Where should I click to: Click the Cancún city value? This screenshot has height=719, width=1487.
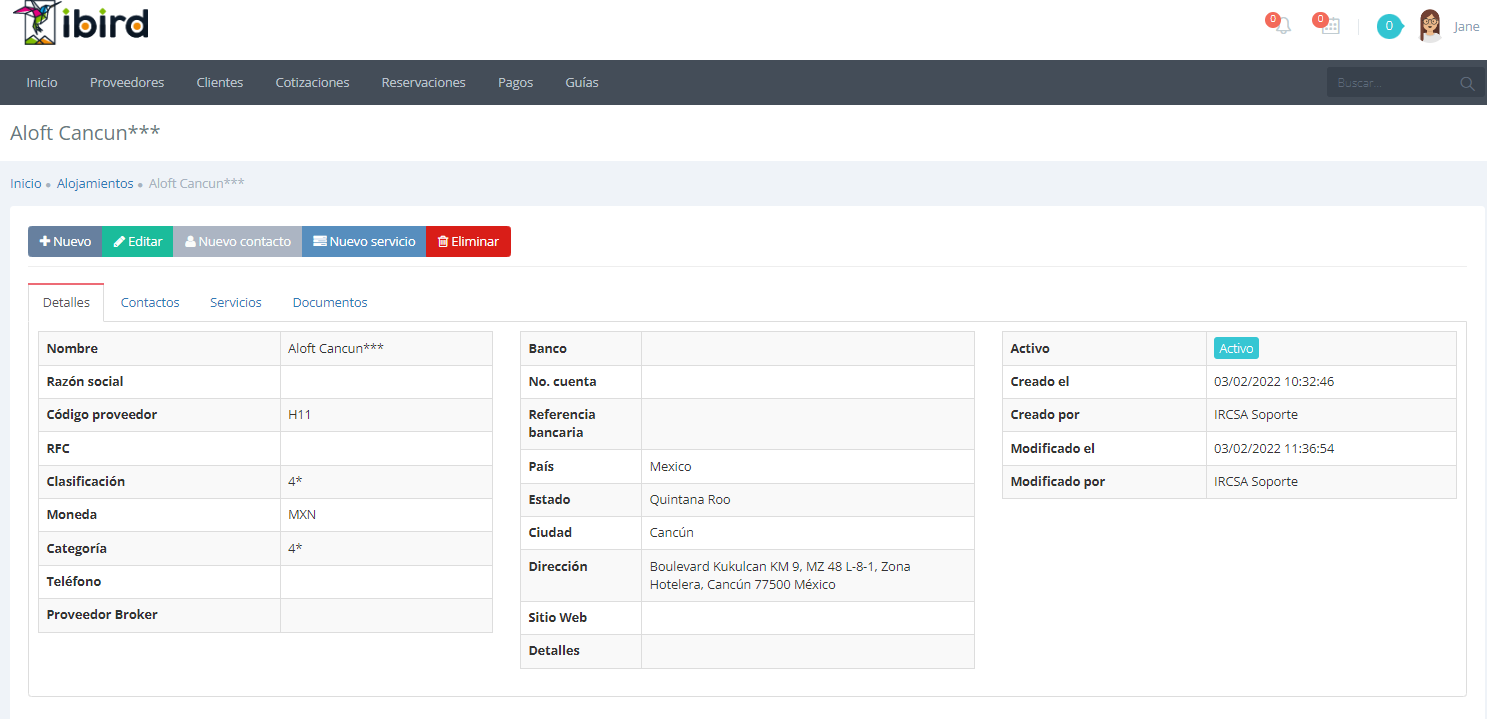(672, 533)
